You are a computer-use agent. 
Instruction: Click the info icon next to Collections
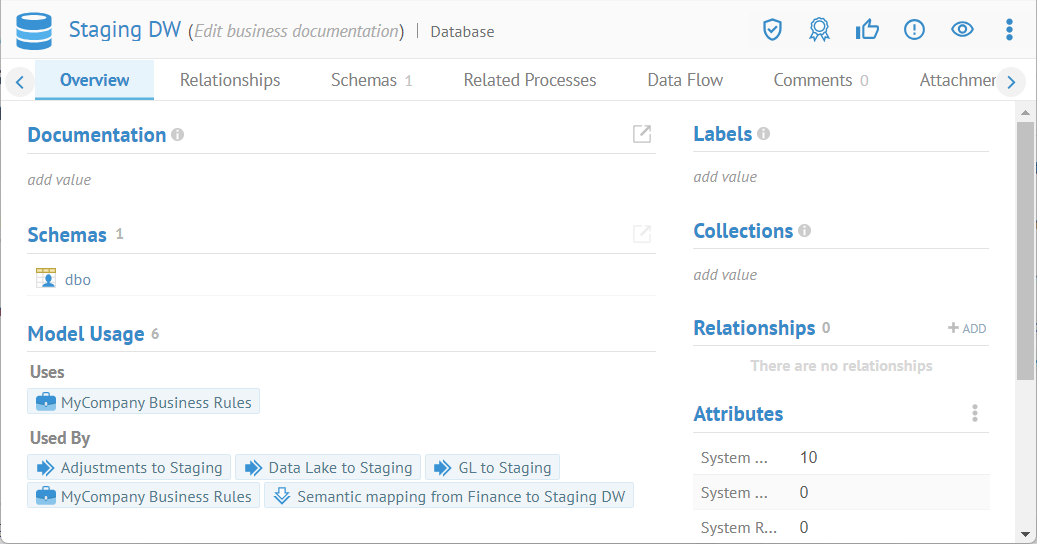[x=805, y=231]
